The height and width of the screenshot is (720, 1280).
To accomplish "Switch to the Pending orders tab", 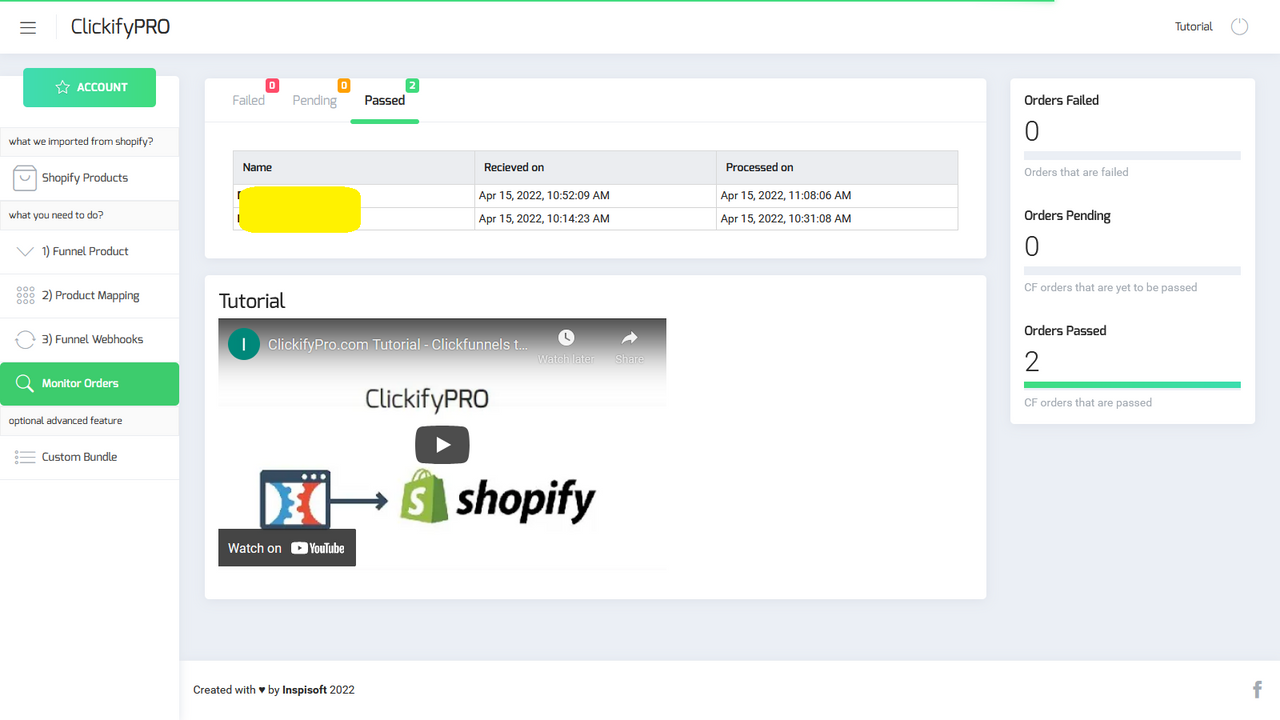I will tap(314, 100).
